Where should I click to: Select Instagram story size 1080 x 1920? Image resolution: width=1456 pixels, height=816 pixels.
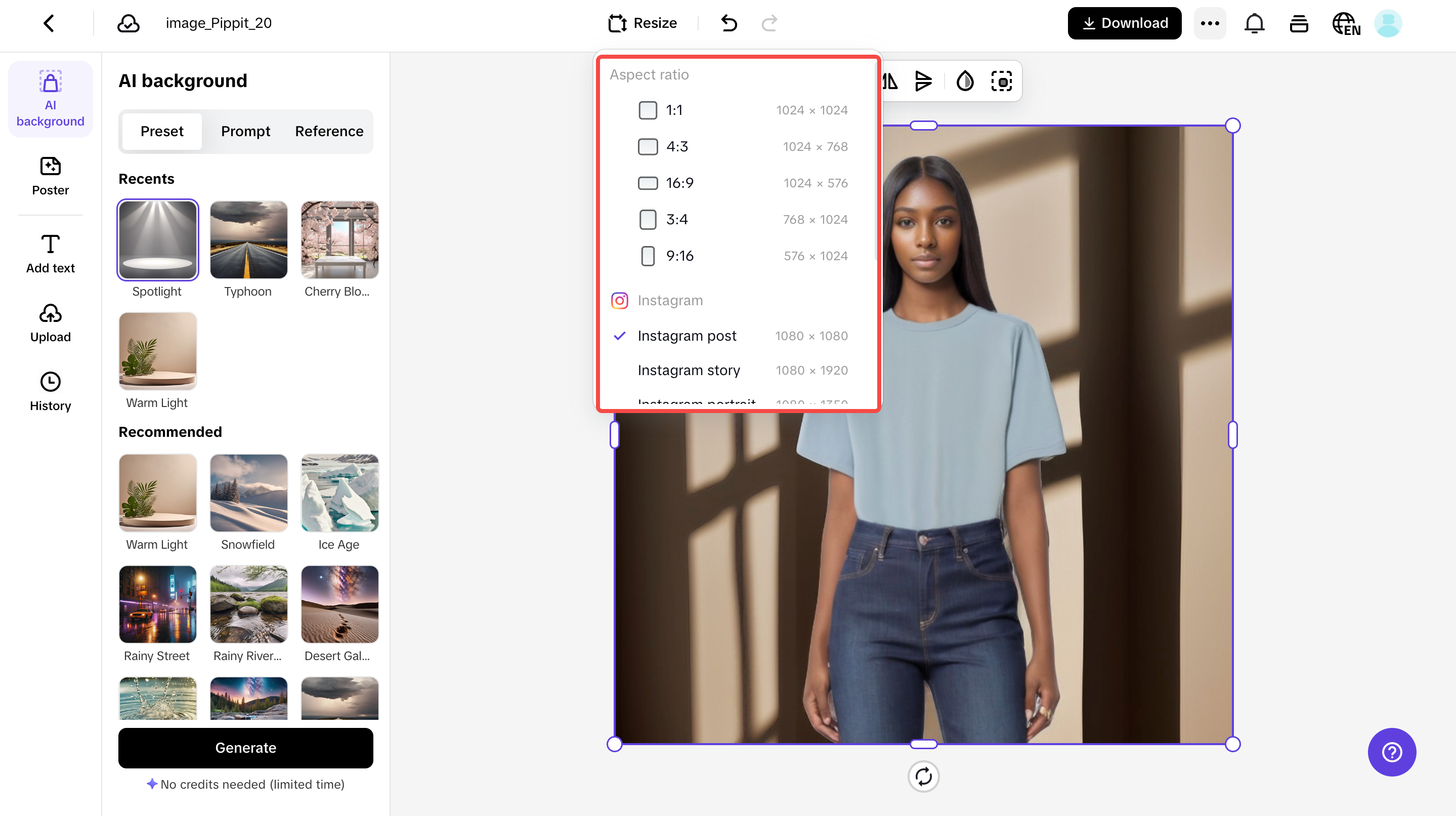(689, 370)
